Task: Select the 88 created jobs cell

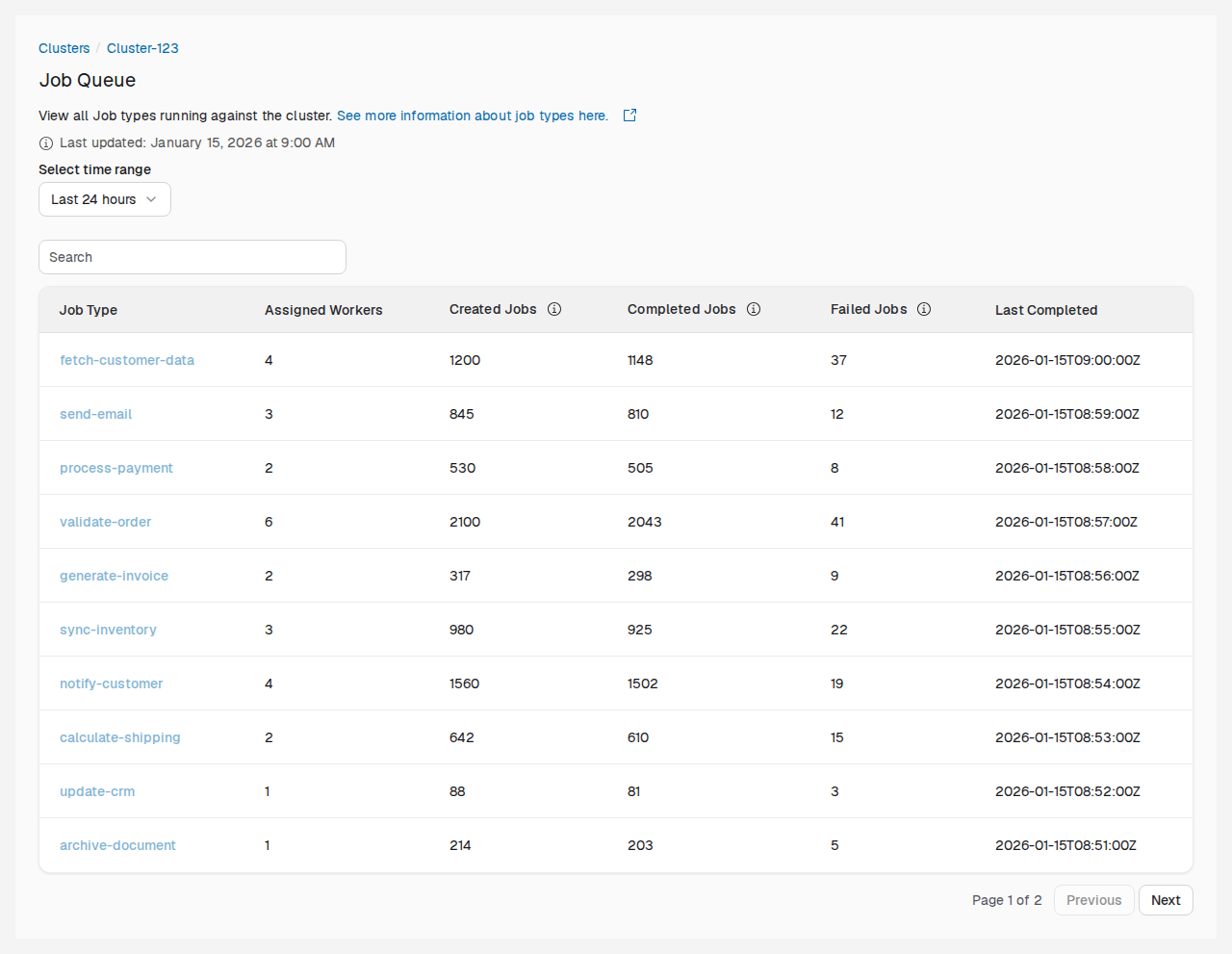Action: pyautogui.click(x=457, y=791)
